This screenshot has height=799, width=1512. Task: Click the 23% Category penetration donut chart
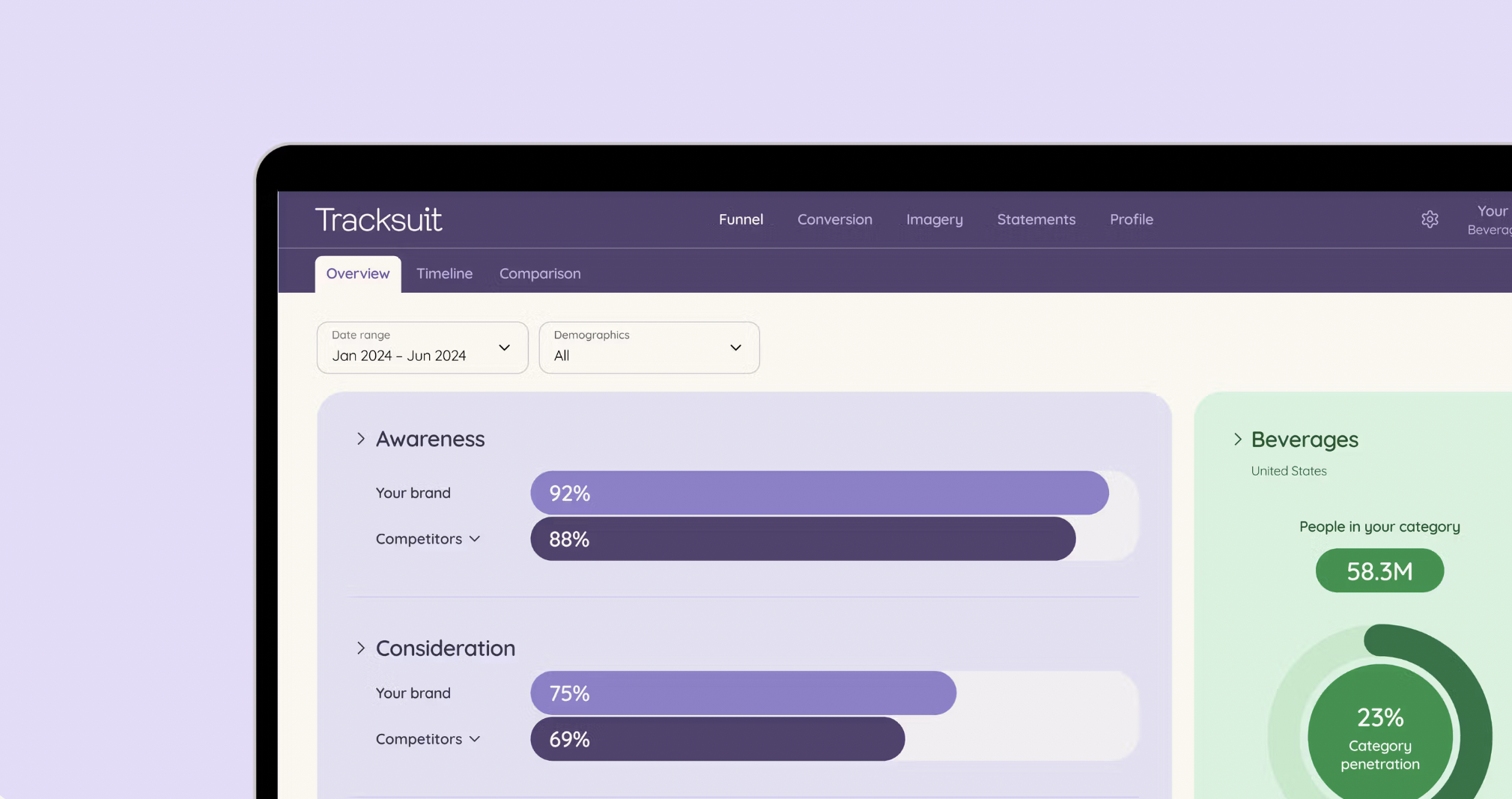click(1379, 711)
